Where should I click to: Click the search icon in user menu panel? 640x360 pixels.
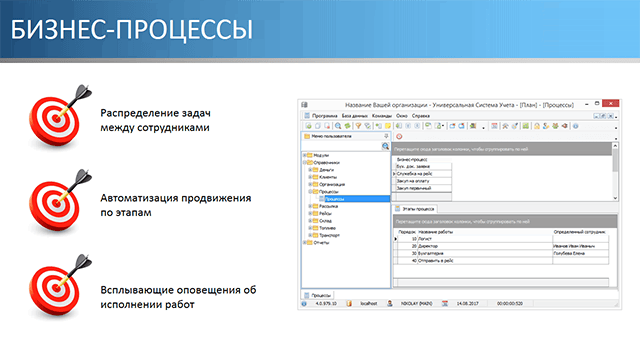[x=385, y=146]
